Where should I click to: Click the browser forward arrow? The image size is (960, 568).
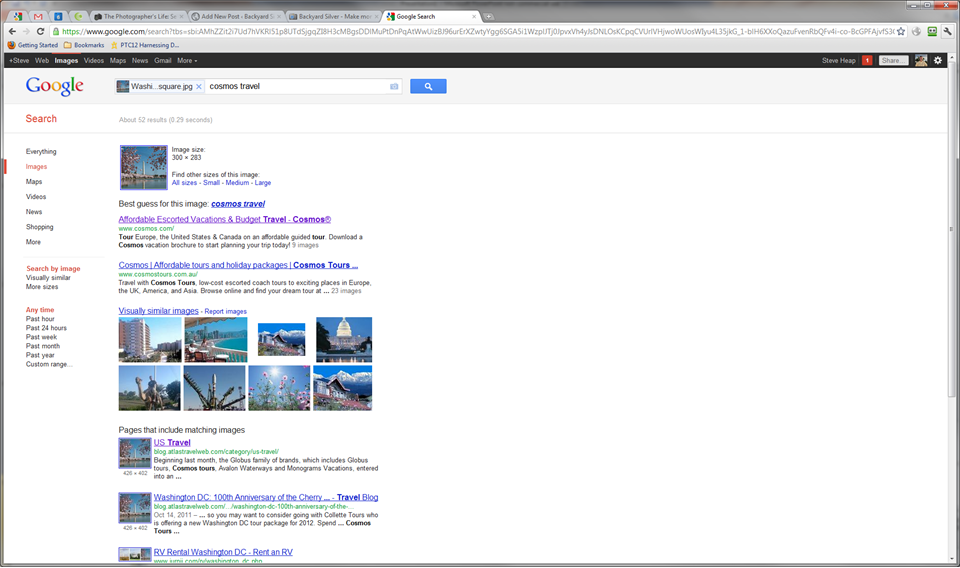click(26, 31)
